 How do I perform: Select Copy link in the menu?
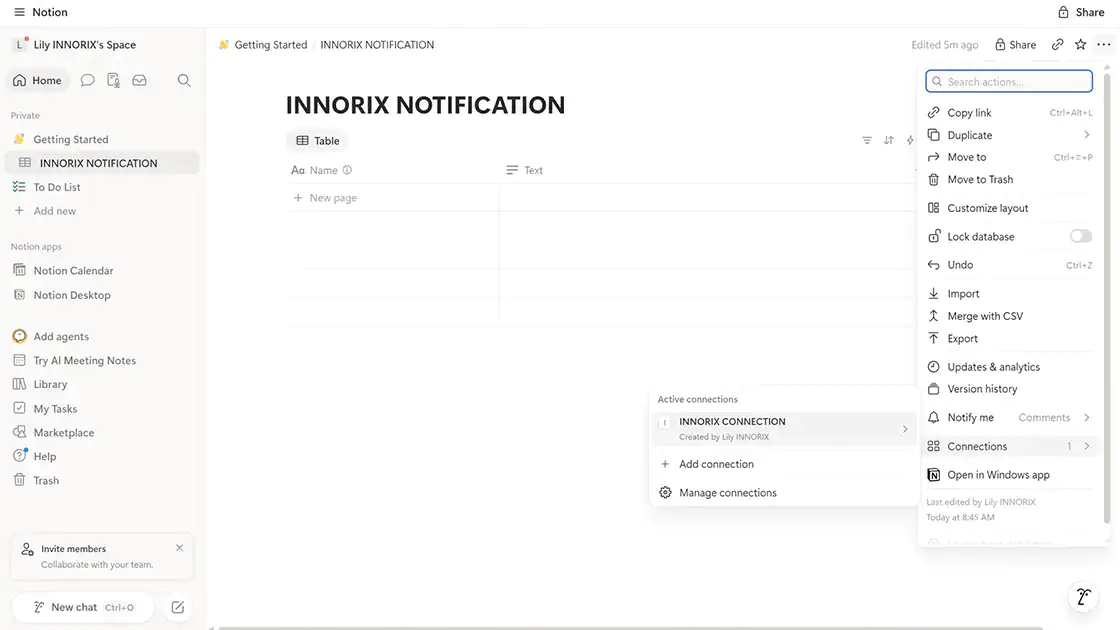(1009, 113)
